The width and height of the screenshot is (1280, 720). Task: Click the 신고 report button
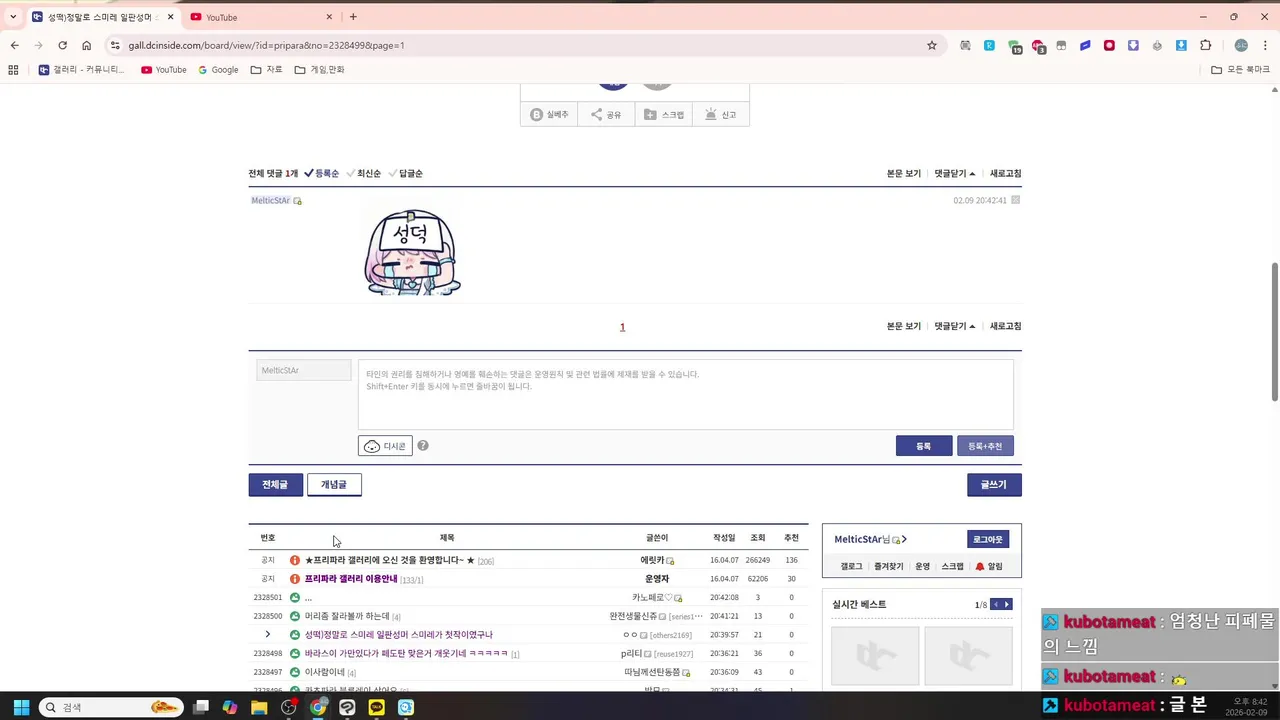[721, 115]
